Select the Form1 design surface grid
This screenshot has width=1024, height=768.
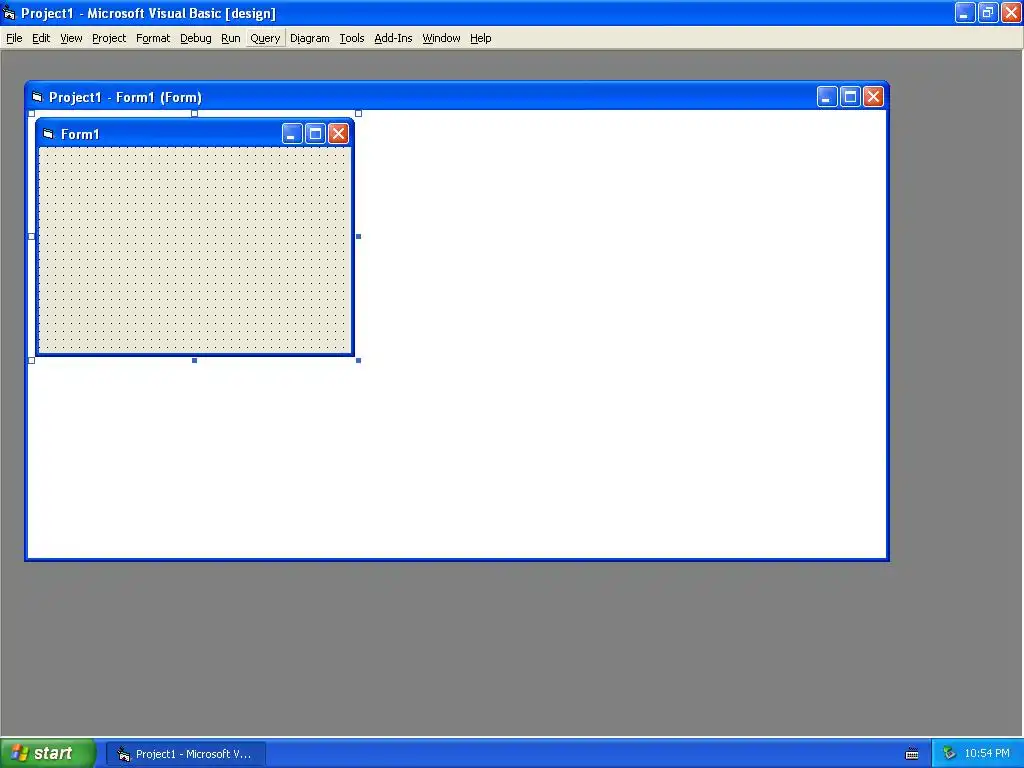195,249
